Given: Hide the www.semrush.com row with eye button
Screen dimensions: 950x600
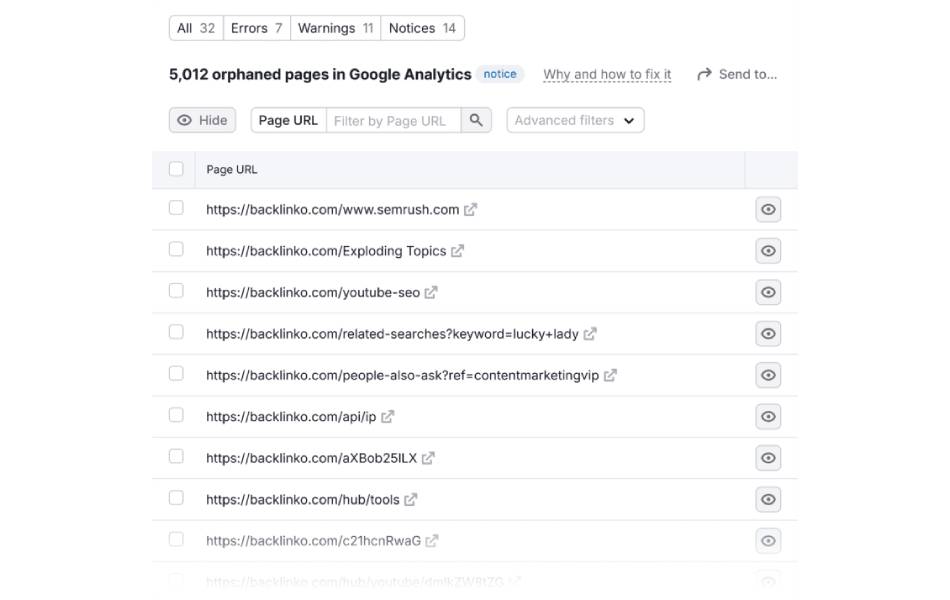Looking at the screenshot, I should tap(768, 210).
